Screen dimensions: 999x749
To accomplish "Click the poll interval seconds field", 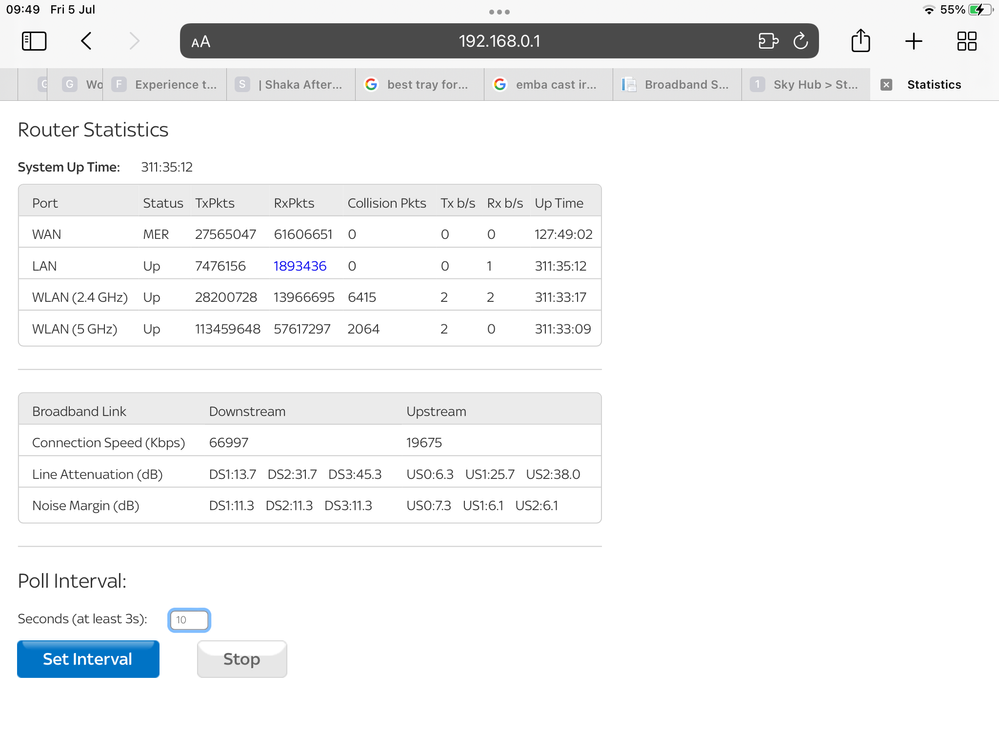I will tap(189, 620).
